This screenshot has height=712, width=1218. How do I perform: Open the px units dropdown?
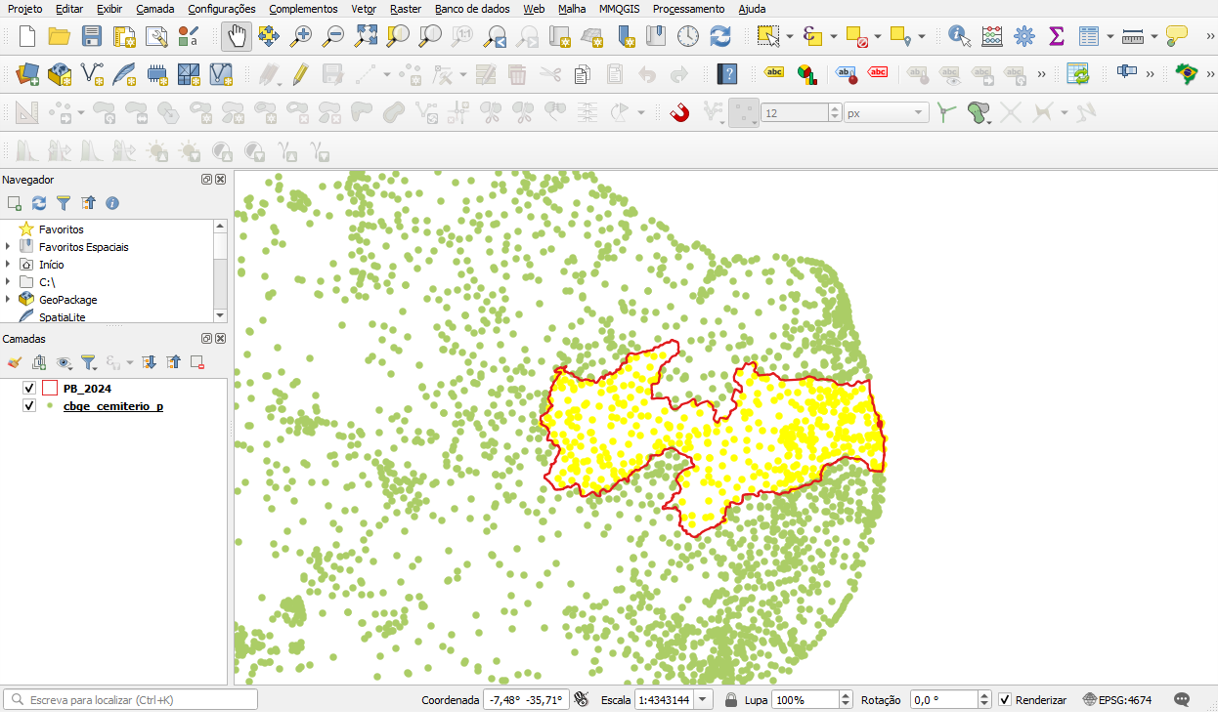click(886, 113)
